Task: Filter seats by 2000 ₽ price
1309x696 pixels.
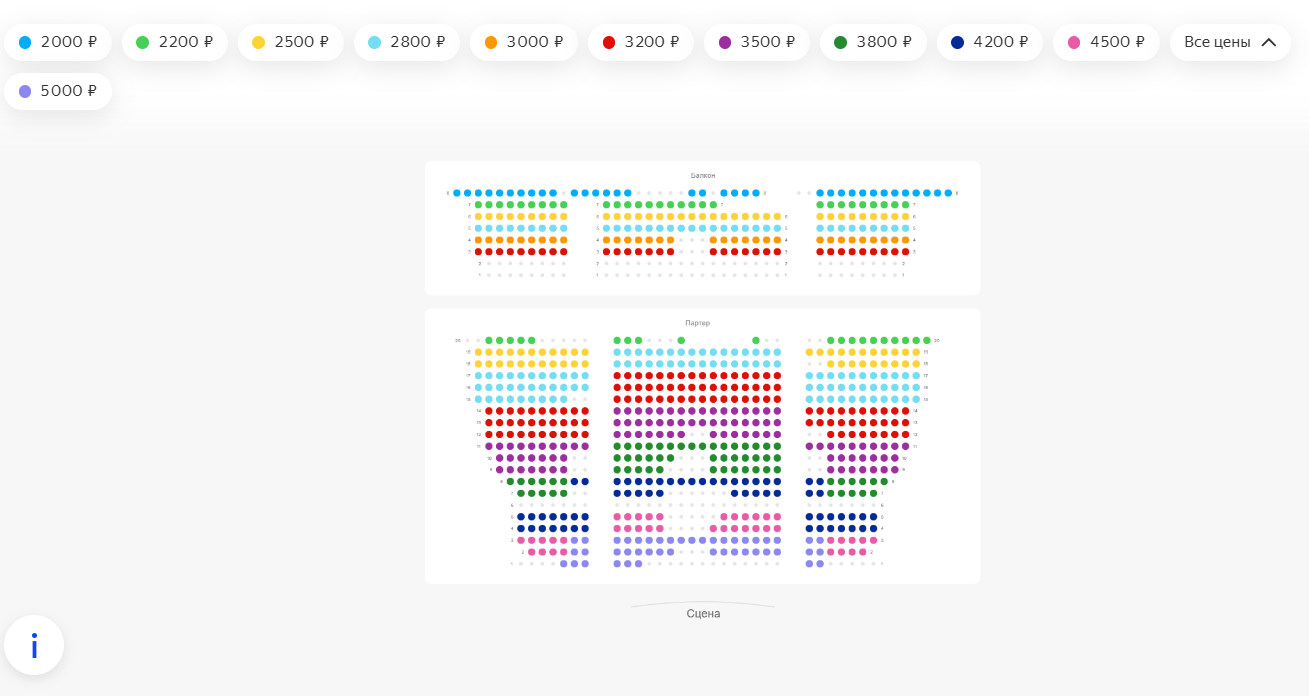Action: coord(58,42)
